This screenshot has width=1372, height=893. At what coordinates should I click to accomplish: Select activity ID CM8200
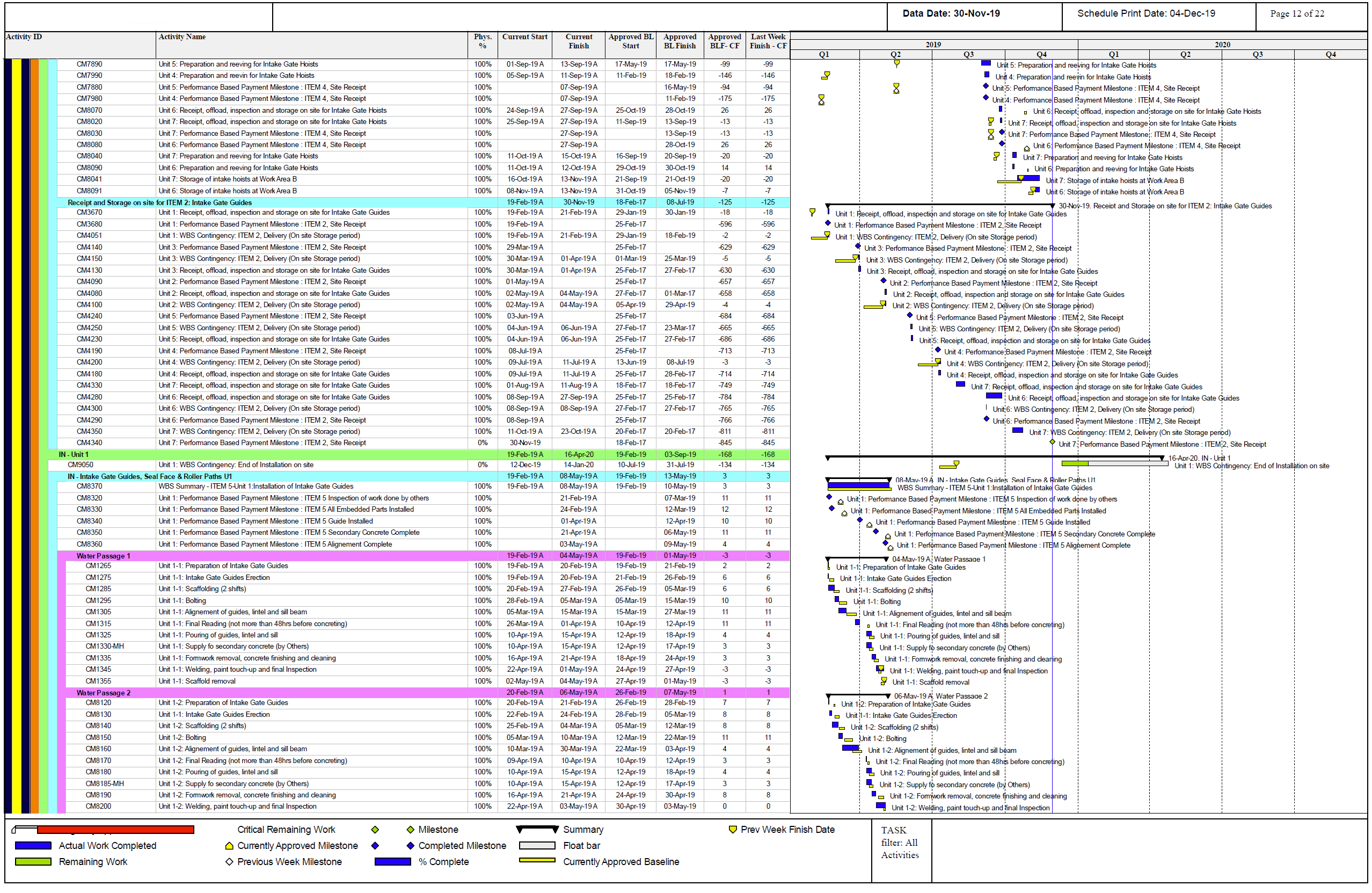(99, 807)
